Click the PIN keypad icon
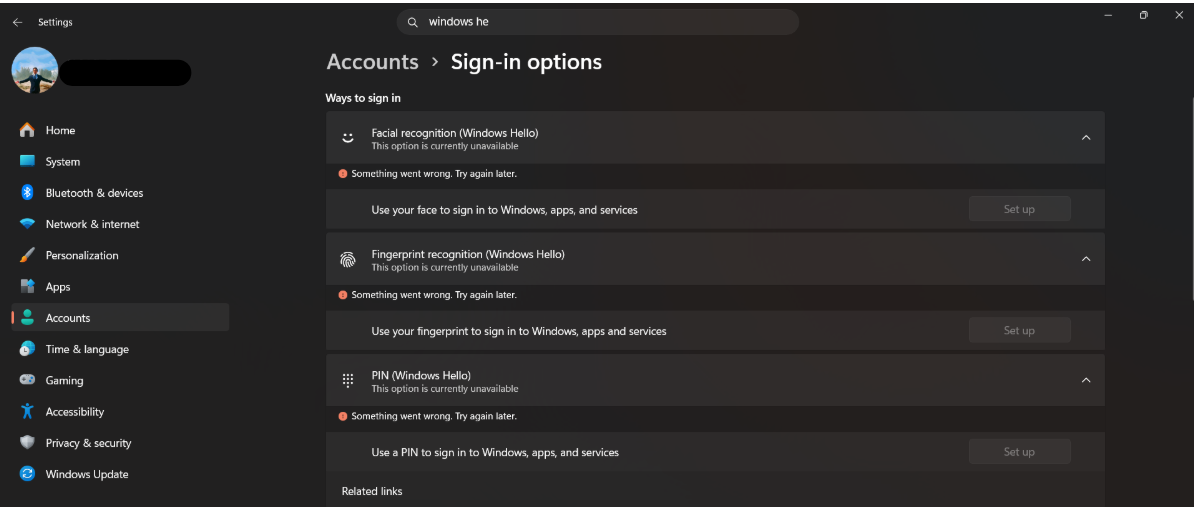 click(x=348, y=380)
